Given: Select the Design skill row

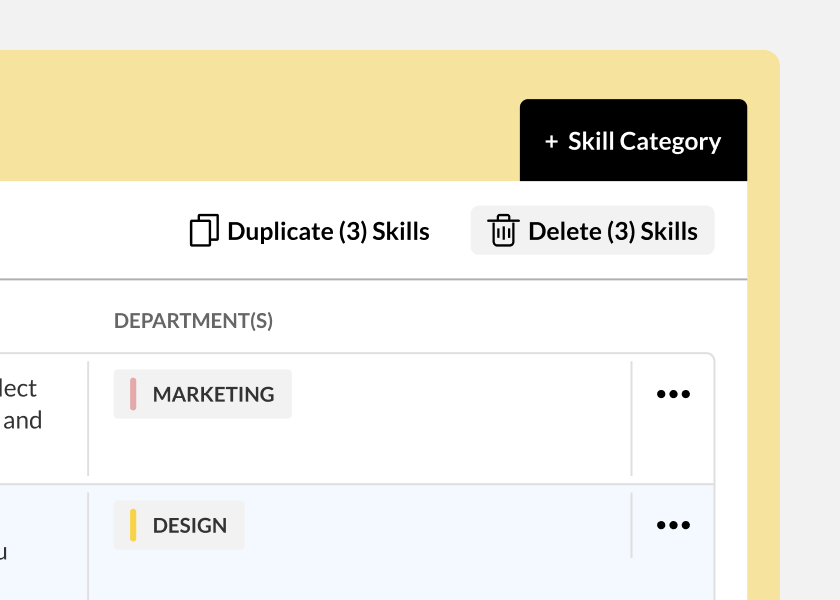Looking at the screenshot, I should 400,524.
